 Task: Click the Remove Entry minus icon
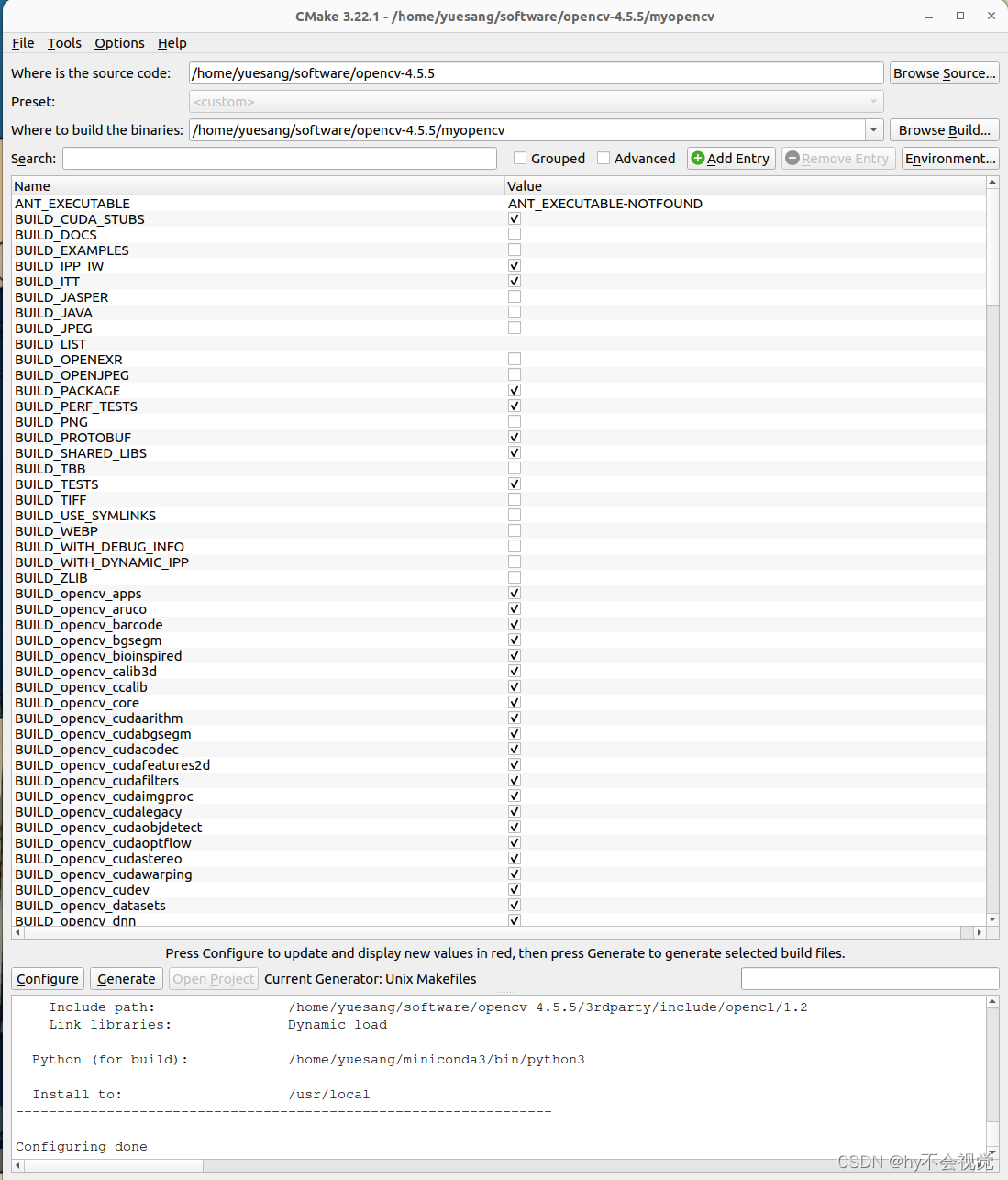click(x=793, y=158)
